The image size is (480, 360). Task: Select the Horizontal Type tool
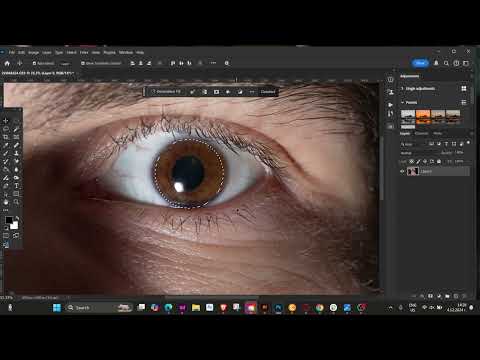[x=16, y=186]
